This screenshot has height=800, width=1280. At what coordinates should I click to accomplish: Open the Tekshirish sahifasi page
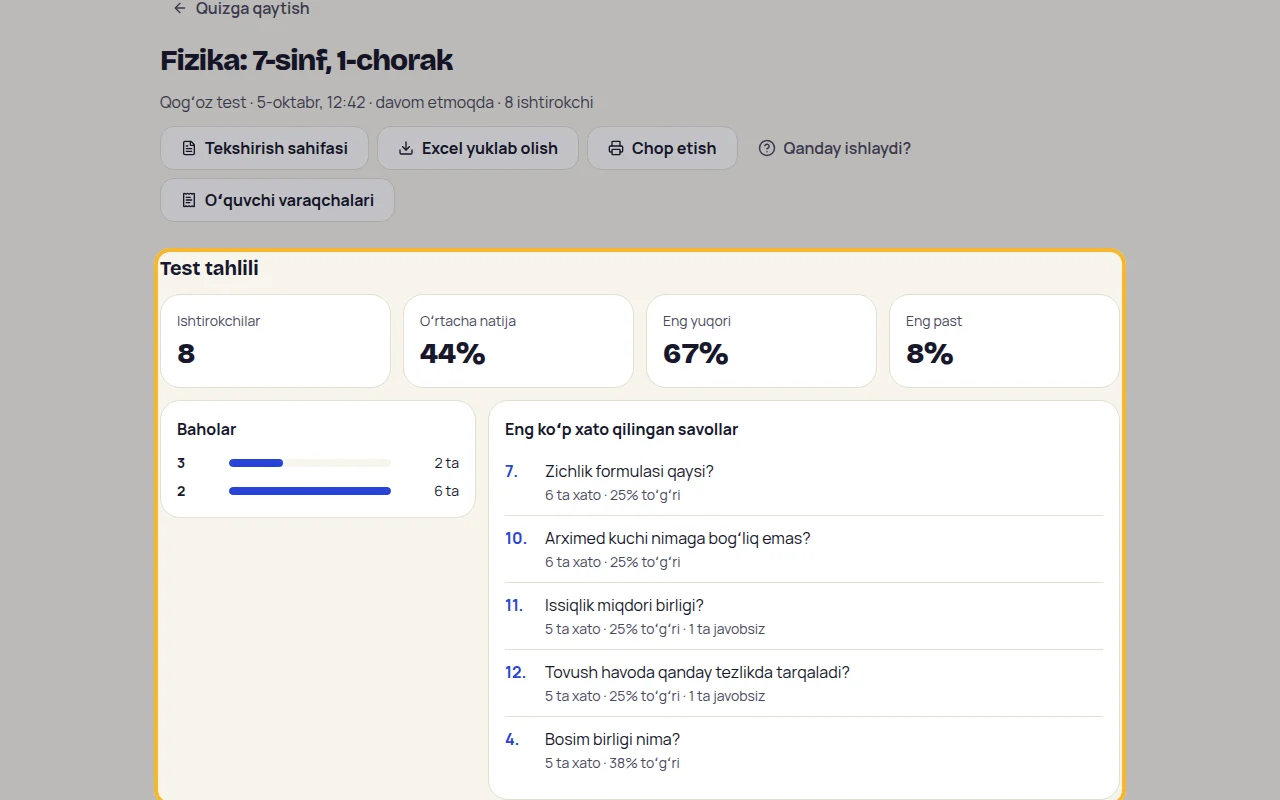point(264,148)
